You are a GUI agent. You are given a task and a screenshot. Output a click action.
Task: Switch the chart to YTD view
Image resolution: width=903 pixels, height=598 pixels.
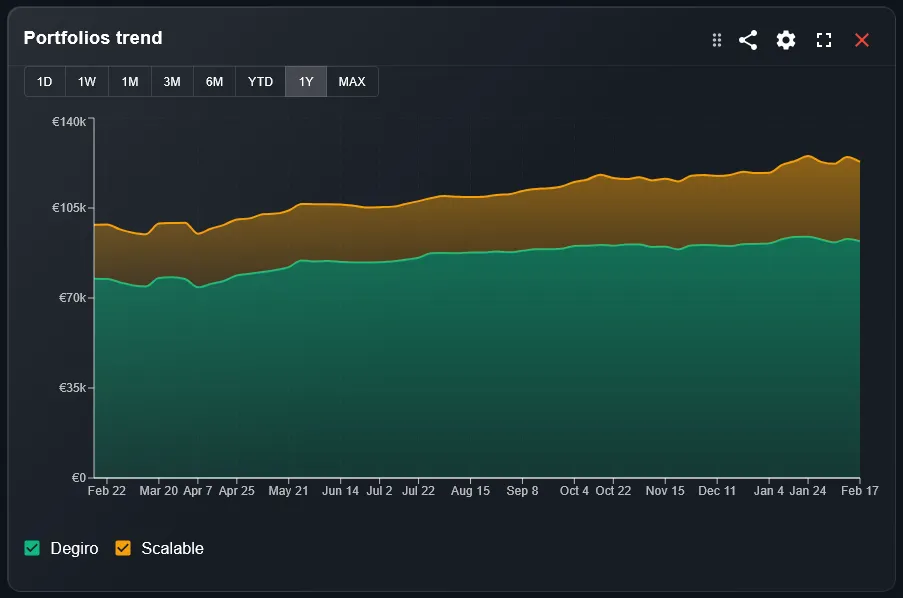click(x=259, y=81)
